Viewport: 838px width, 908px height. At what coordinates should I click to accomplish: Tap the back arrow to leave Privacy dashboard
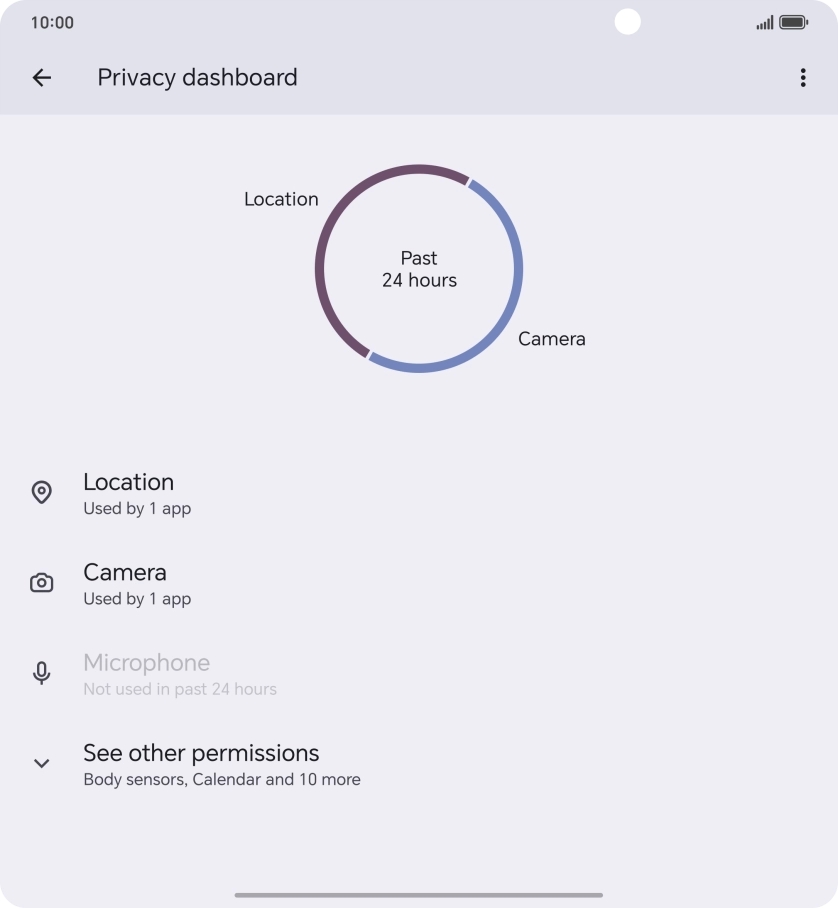point(41,77)
